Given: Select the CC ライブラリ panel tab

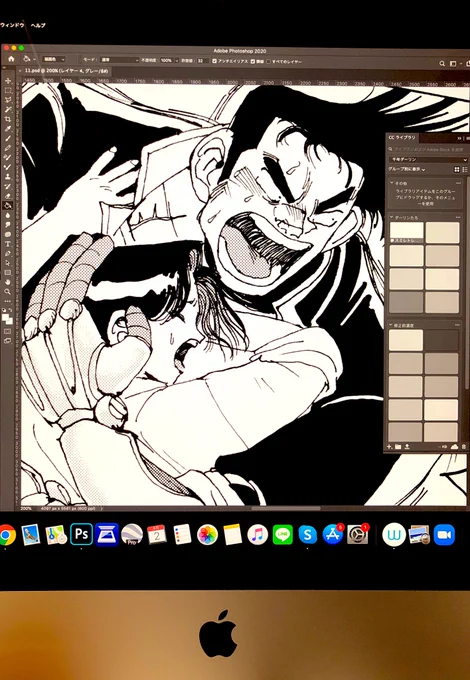Looking at the screenshot, I should tap(401, 137).
